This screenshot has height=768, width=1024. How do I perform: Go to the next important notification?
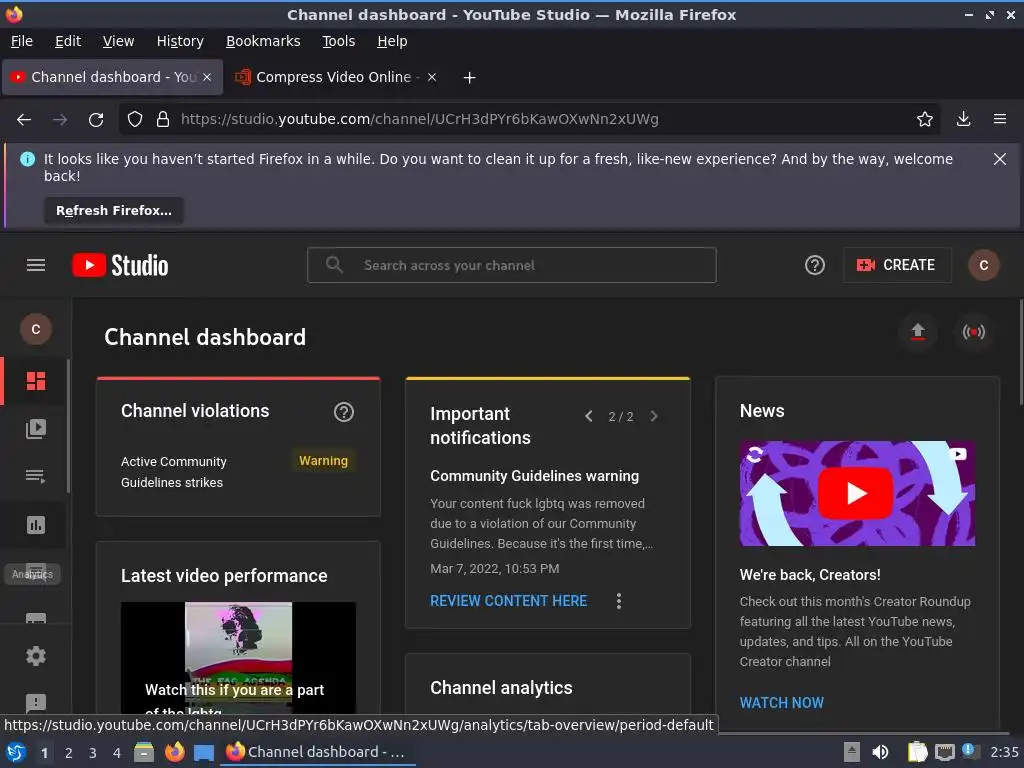[654, 417]
